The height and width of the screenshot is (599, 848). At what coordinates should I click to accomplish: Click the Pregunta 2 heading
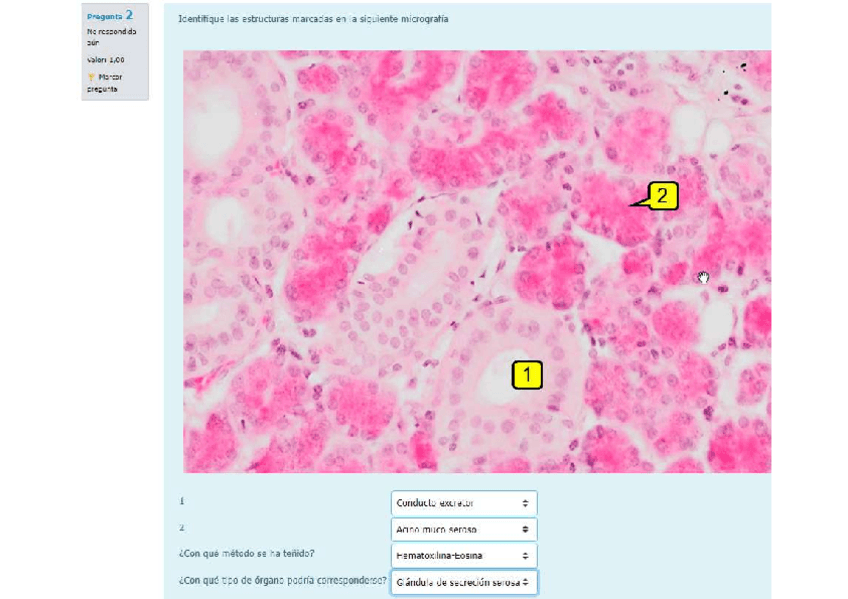click(x=110, y=16)
